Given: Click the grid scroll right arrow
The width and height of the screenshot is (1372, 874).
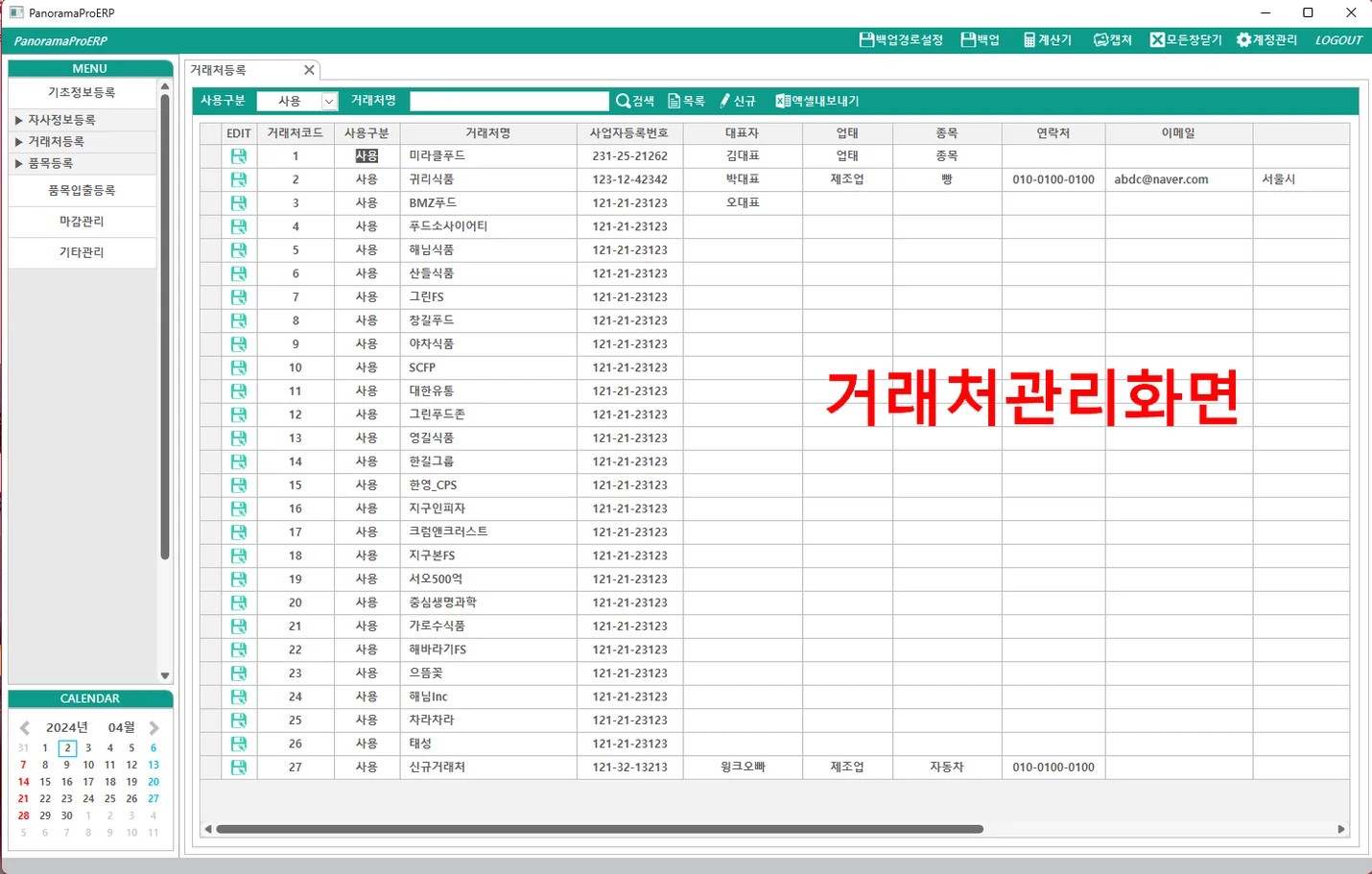Looking at the screenshot, I should [1341, 829].
